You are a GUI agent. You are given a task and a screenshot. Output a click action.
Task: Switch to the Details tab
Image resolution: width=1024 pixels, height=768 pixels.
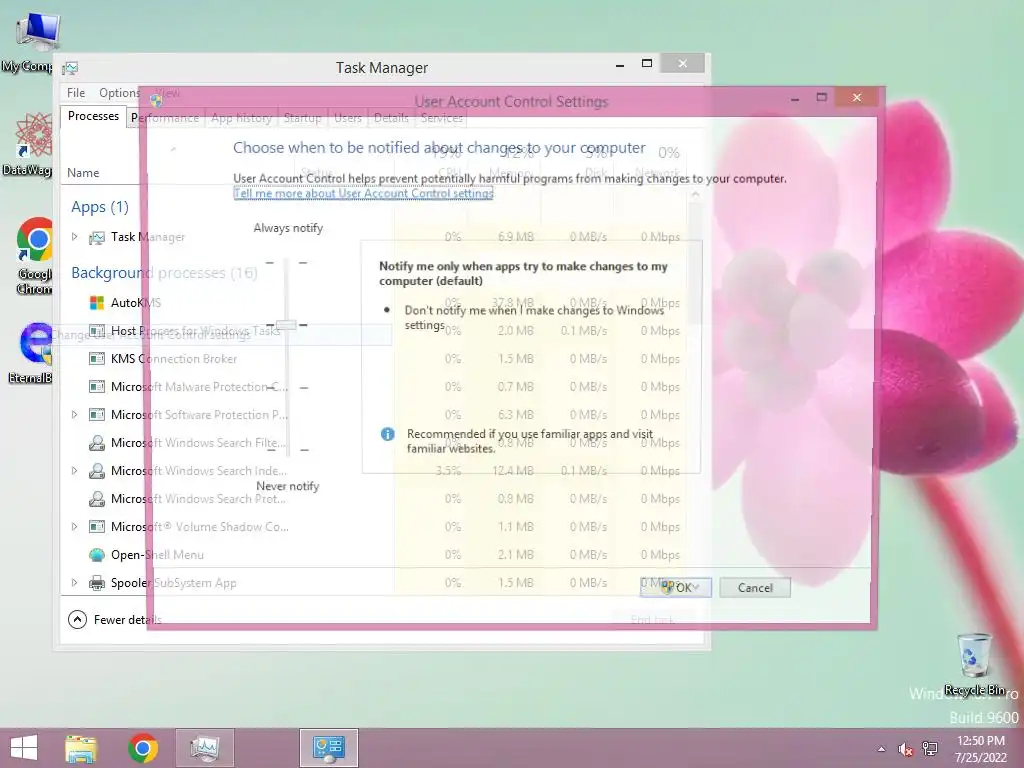(x=391, y=118)
